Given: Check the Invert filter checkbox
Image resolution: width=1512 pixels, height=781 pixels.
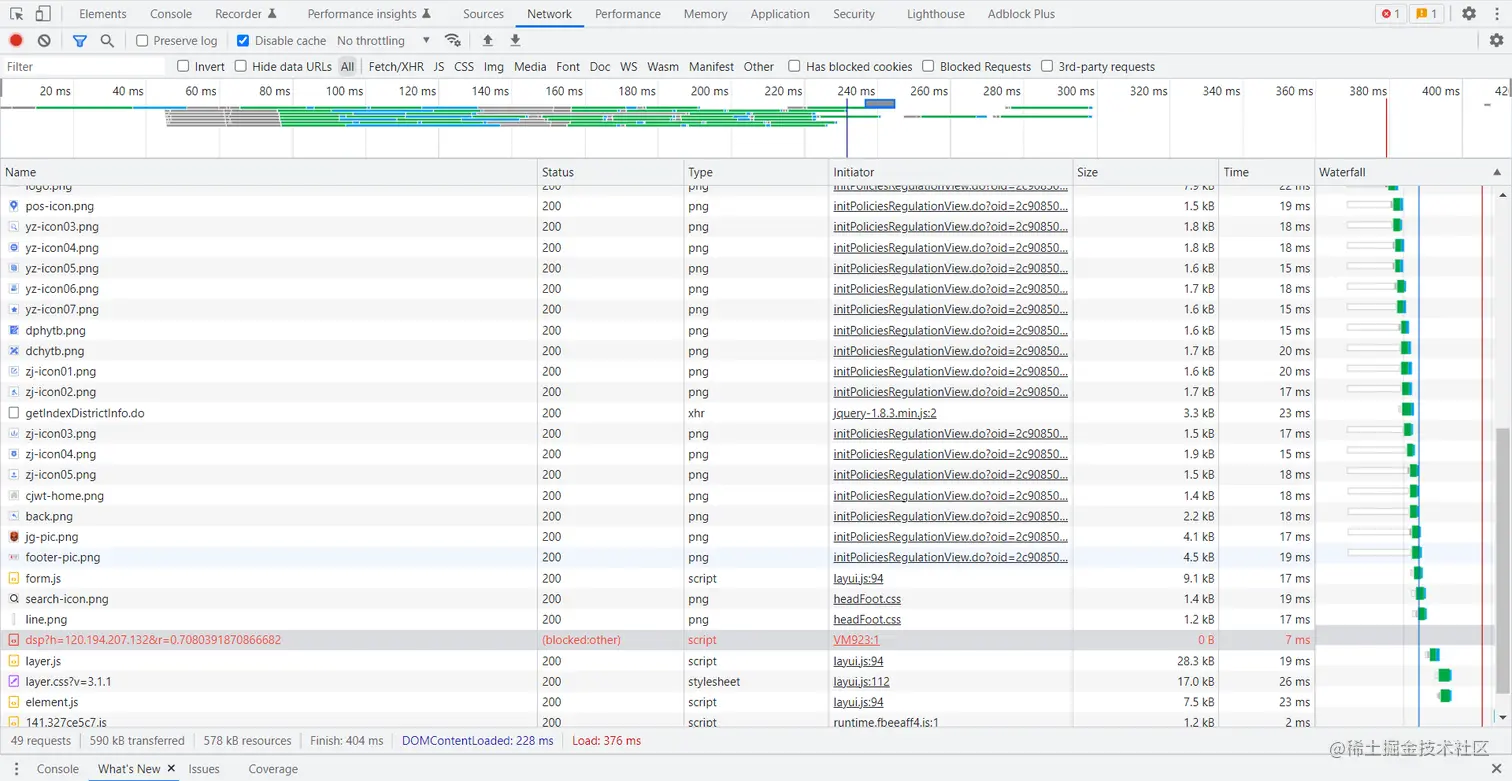Looking at the screenshot, I should click(183, 67).
